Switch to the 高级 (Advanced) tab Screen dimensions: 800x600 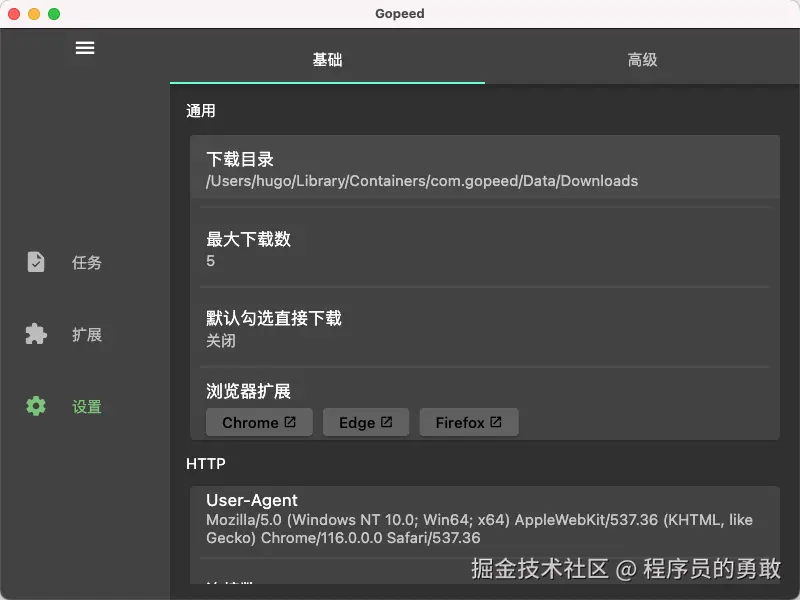[x=642, y=60]
